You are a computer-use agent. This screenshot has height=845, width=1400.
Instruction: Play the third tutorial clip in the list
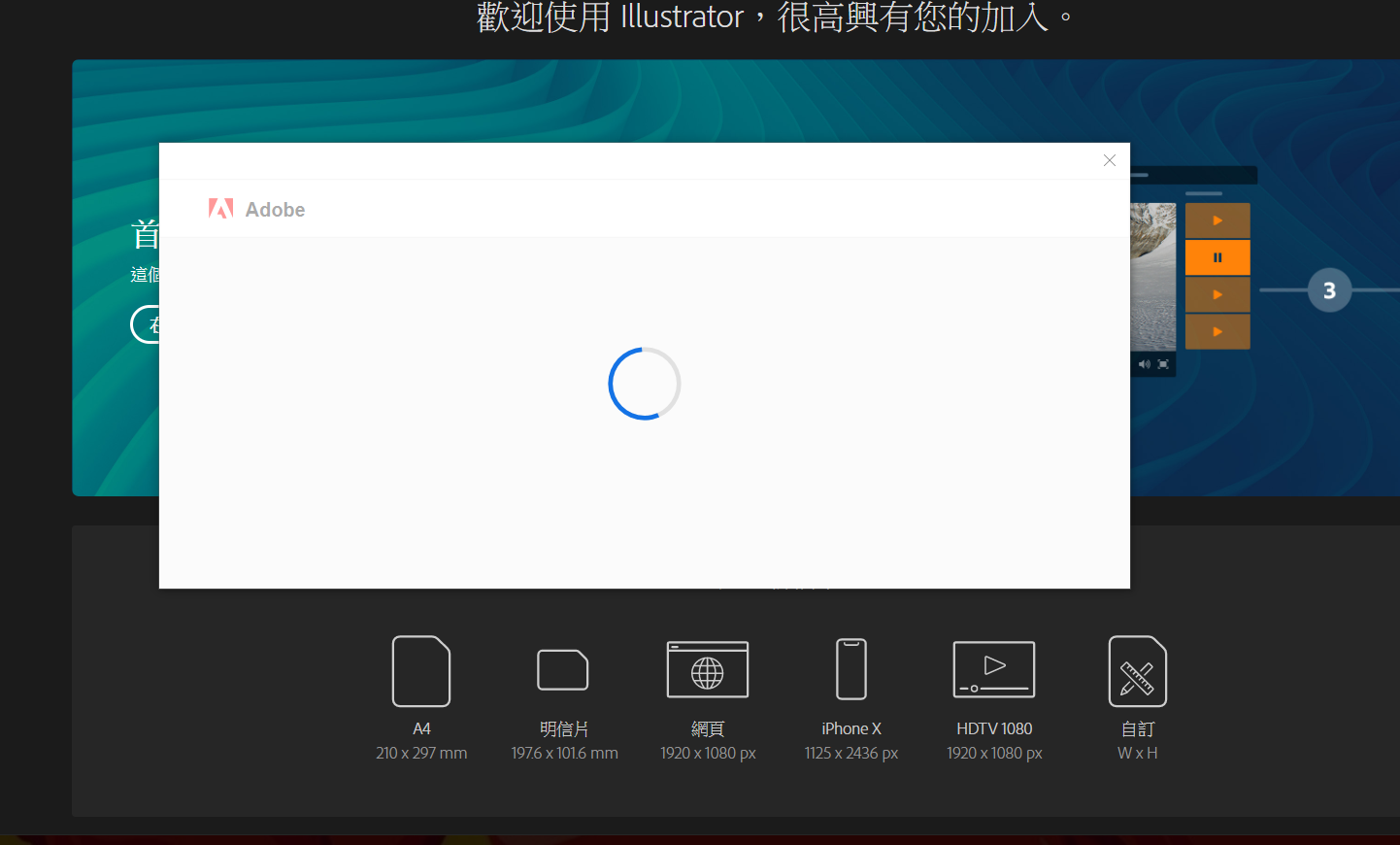(x=1217, y=294)
